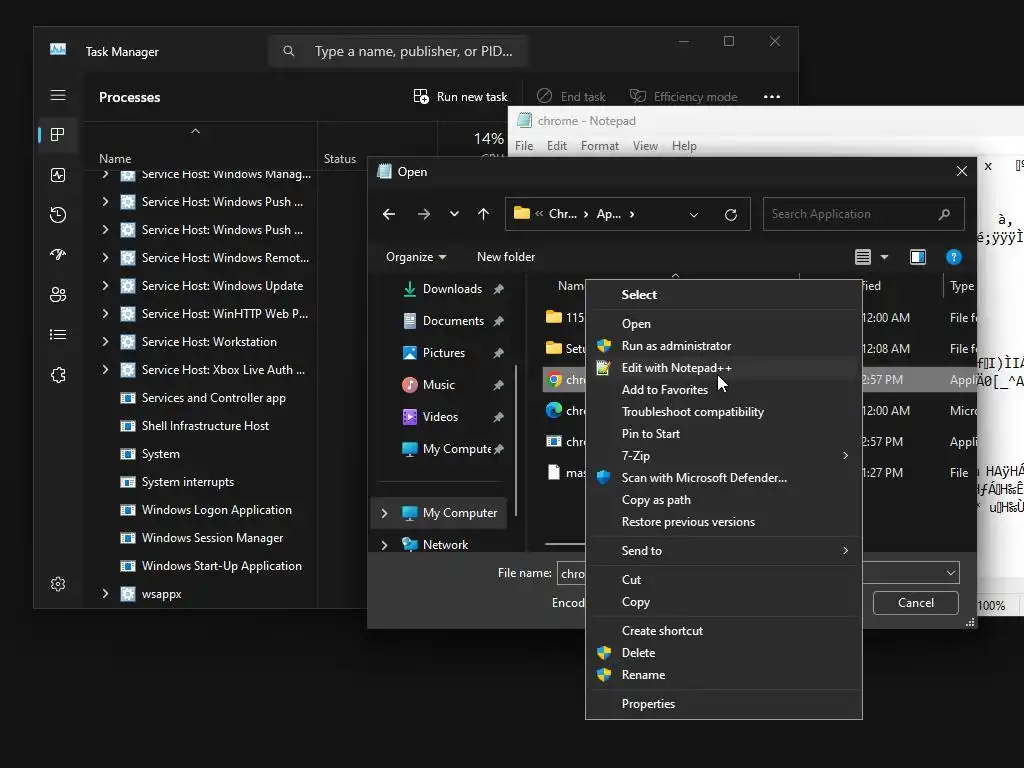Expand My Computer in the navigation tree
This screenshot has width=1024, height=768.
pos(384,513)
